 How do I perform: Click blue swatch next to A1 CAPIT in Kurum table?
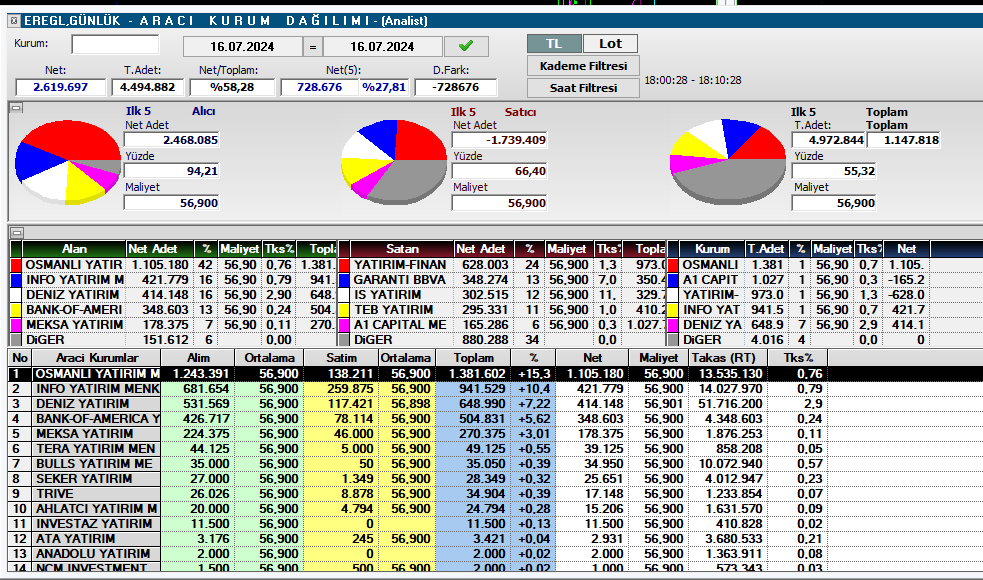[x=673, y=280]
